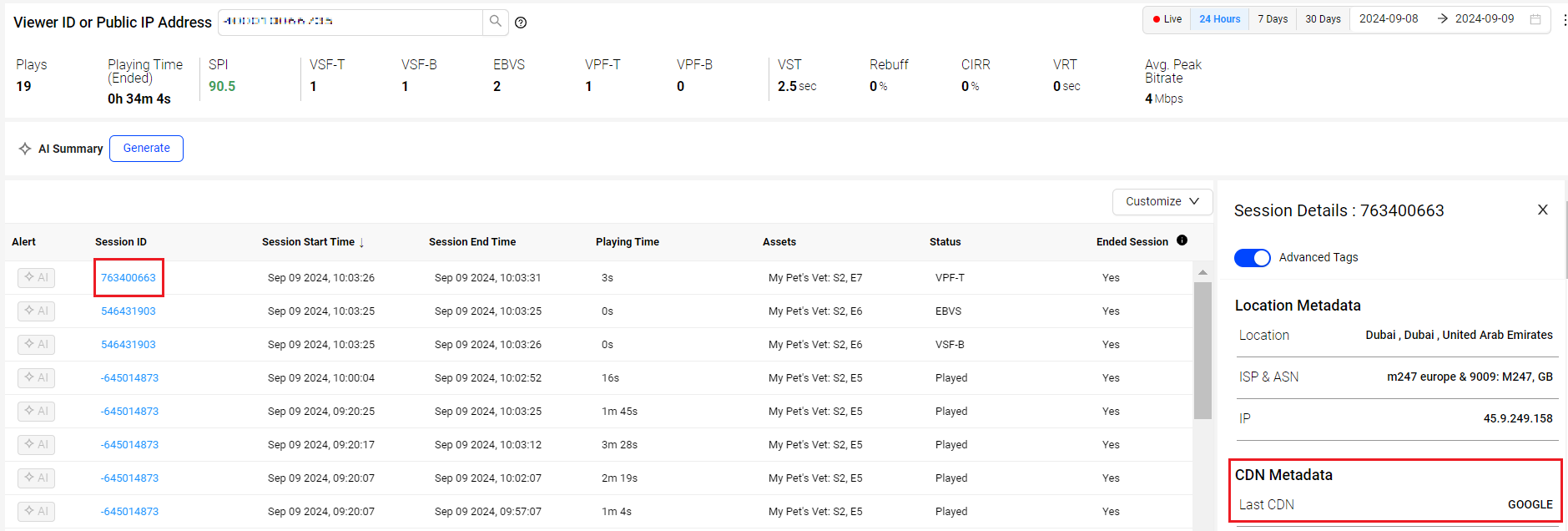The image size is (1568, 531).
Task: Click AI icon for session 763400663
Action: click(x=36, y=277)
